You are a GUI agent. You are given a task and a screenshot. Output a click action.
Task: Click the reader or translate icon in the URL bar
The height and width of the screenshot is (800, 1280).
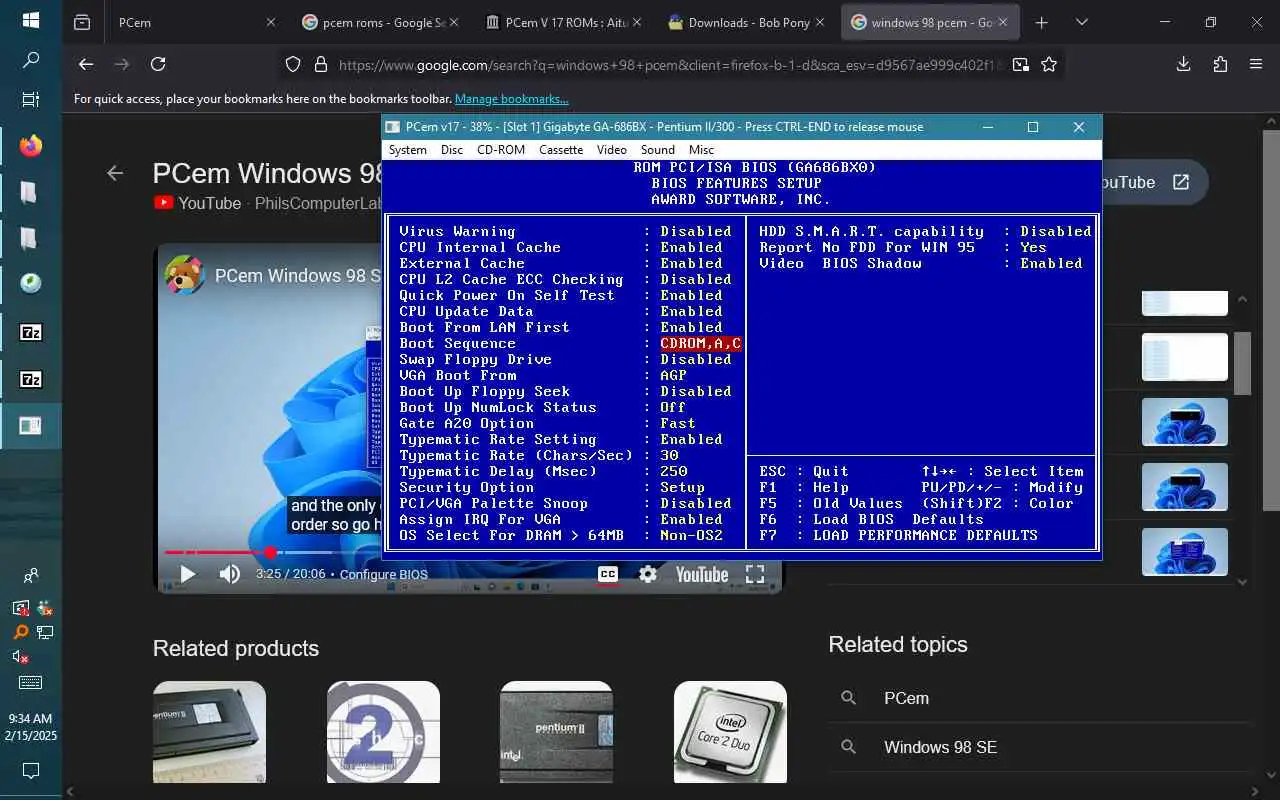point(1020,64)
